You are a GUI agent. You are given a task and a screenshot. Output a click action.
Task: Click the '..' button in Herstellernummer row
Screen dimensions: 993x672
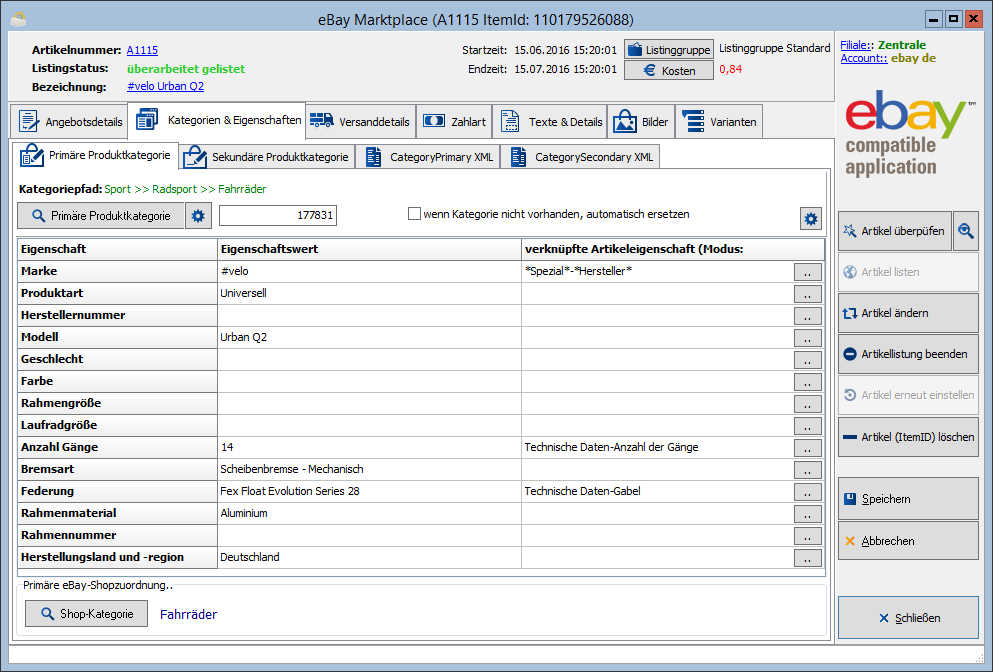tap(807, 315)
